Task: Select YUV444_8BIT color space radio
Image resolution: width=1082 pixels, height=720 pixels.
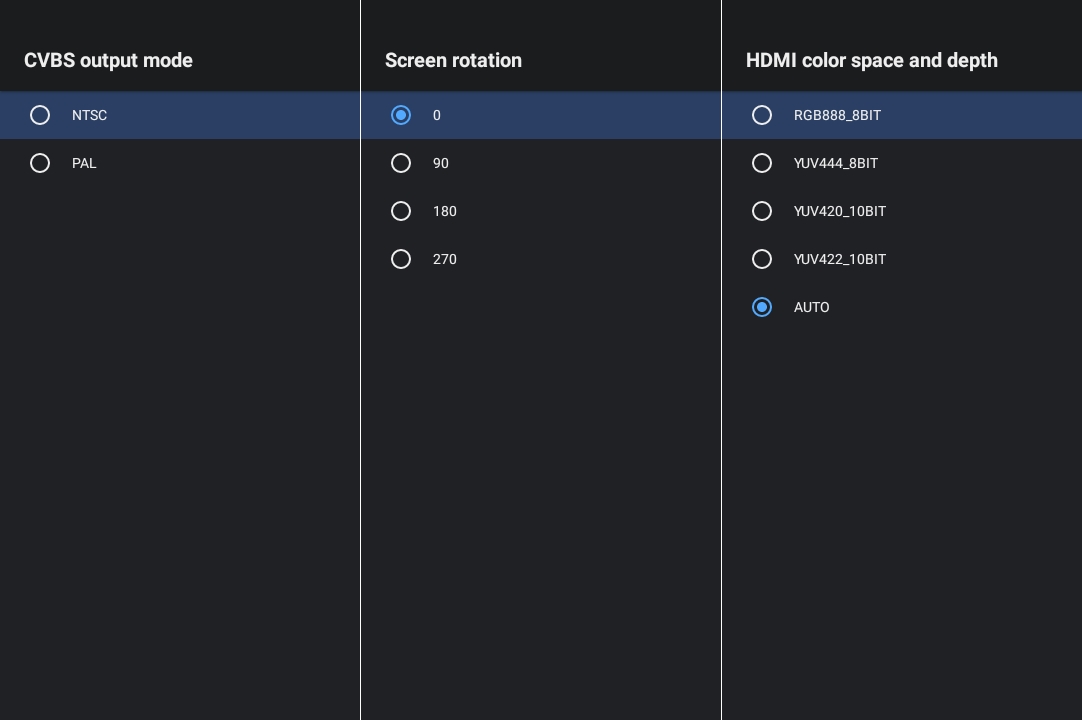Action: point(762,163)
